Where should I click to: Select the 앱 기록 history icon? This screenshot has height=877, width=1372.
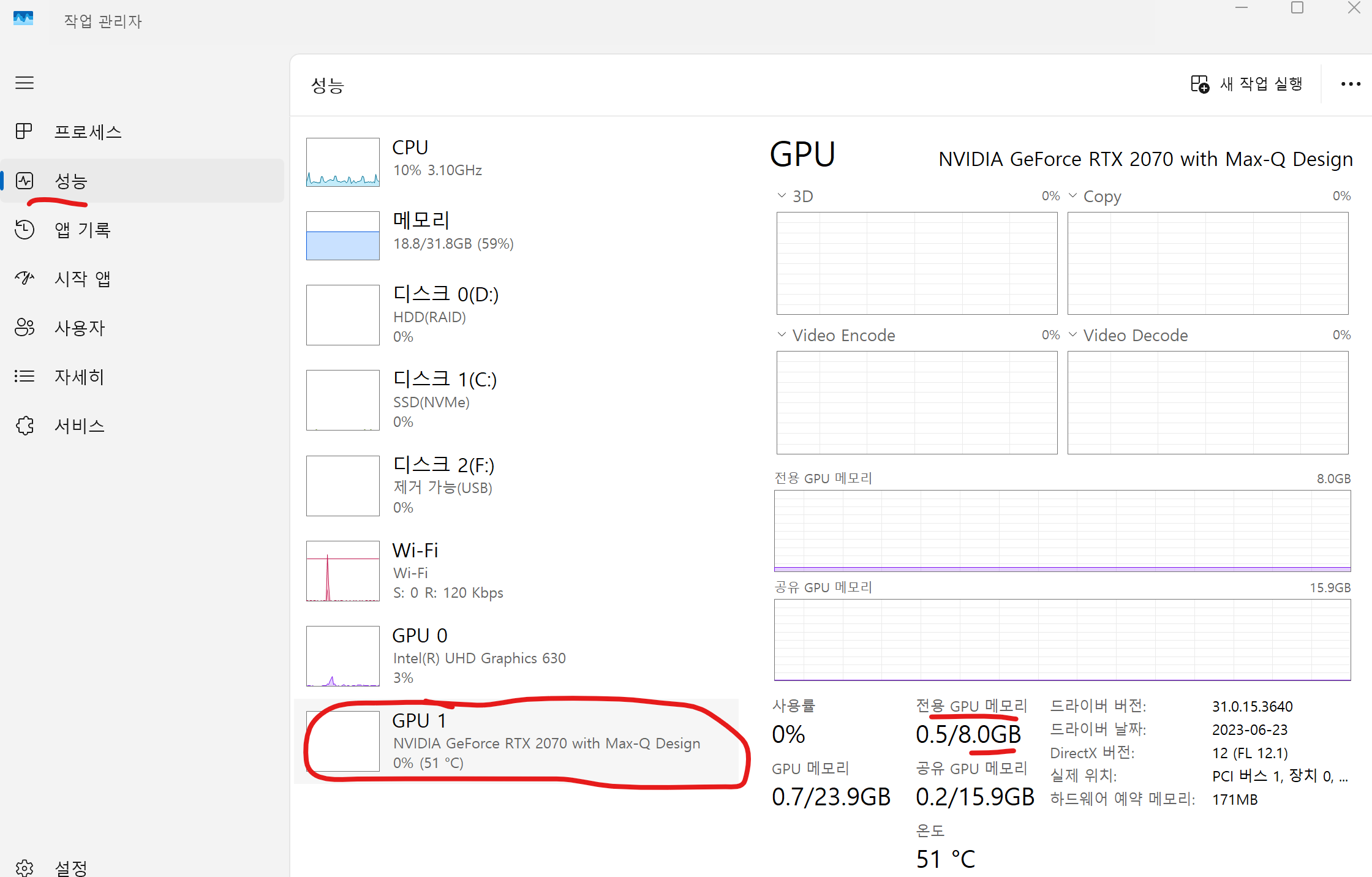tap(24, 230)
